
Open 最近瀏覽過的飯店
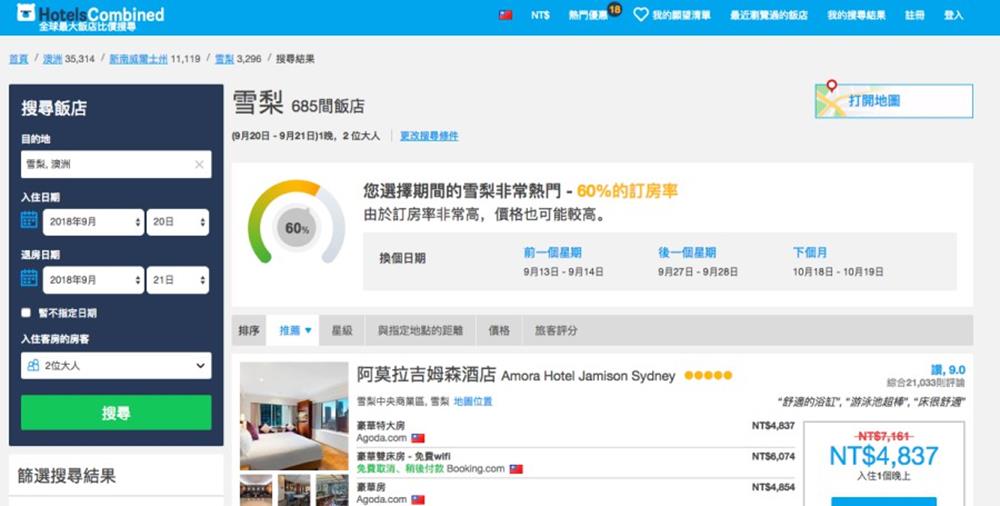[x=768, y=15]
